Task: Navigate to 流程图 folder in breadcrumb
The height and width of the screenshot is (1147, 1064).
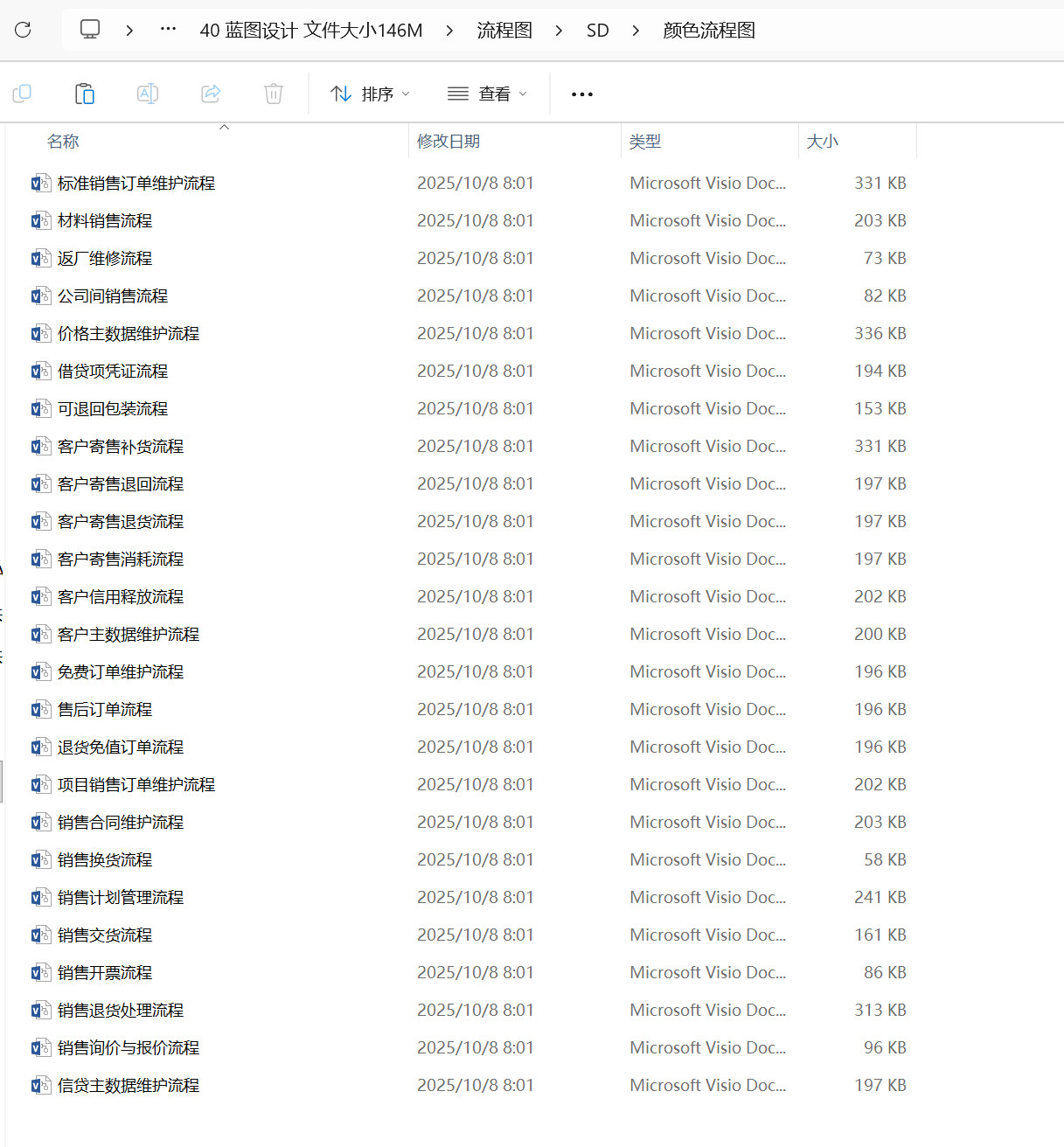Action: click(x=504, y=31)
